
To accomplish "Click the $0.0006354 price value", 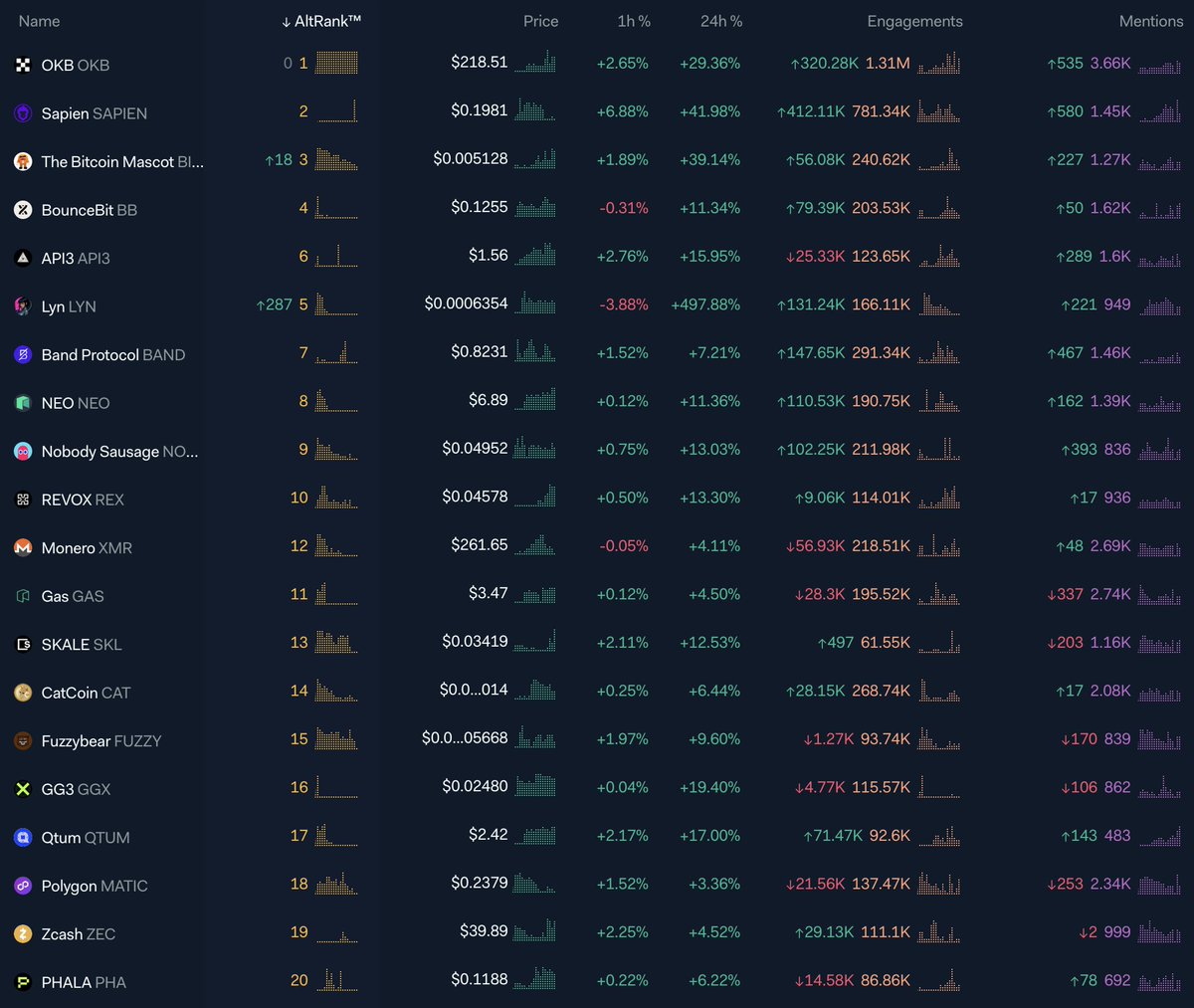I will click(x=467, y=303).
